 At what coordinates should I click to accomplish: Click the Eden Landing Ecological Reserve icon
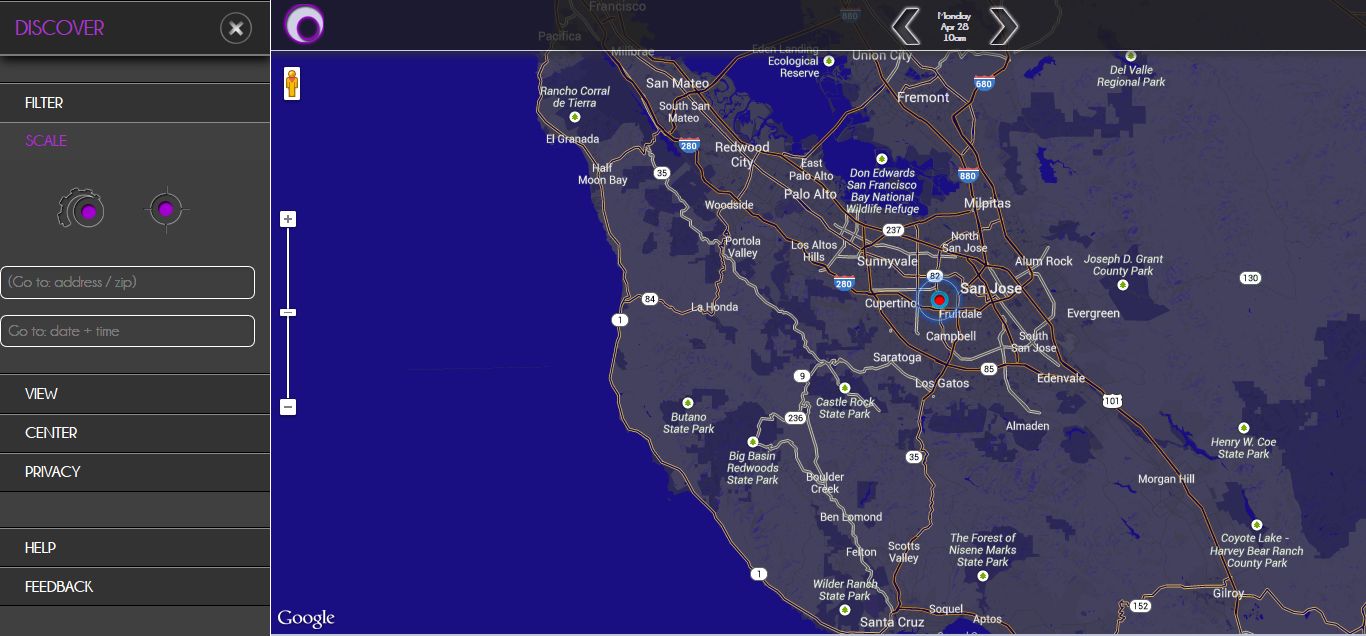(829, 61)
